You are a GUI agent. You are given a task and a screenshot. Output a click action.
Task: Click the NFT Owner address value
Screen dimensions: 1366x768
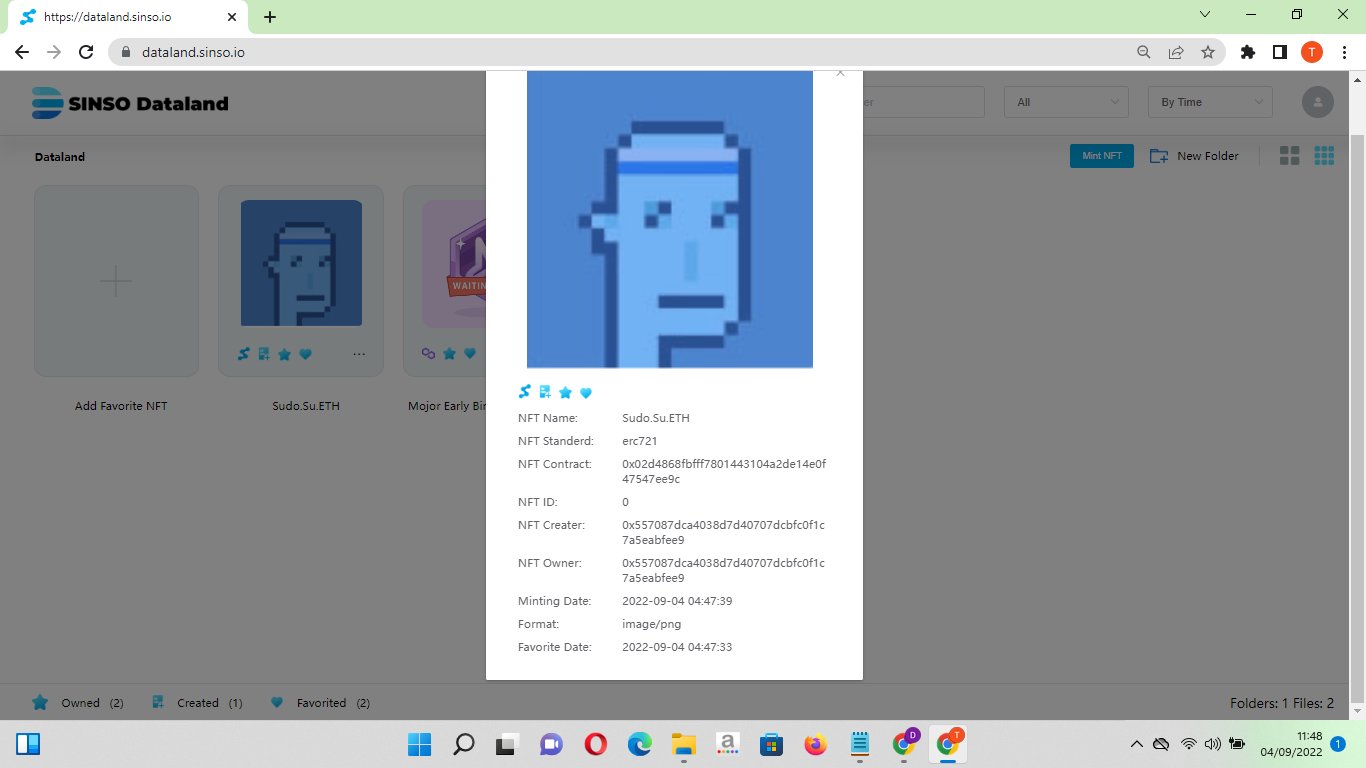click(x=724, y=571)
